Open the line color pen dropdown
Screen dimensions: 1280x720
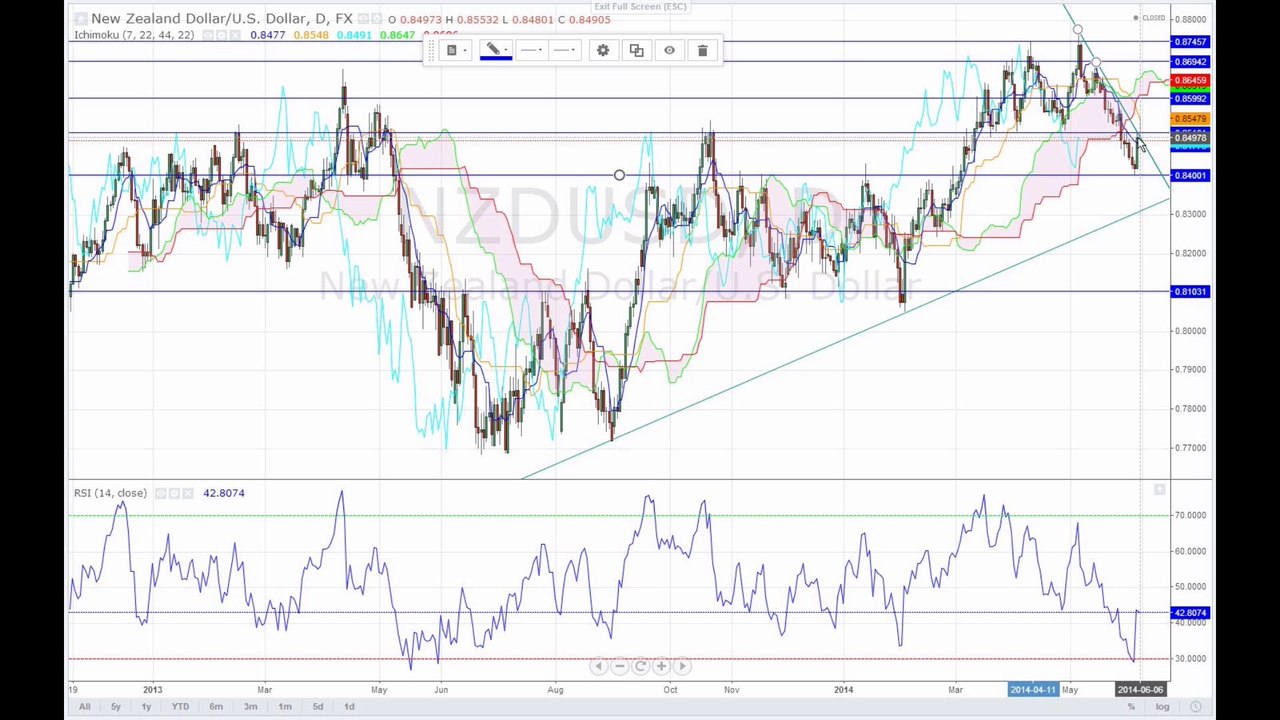click(x=495, y=50)
